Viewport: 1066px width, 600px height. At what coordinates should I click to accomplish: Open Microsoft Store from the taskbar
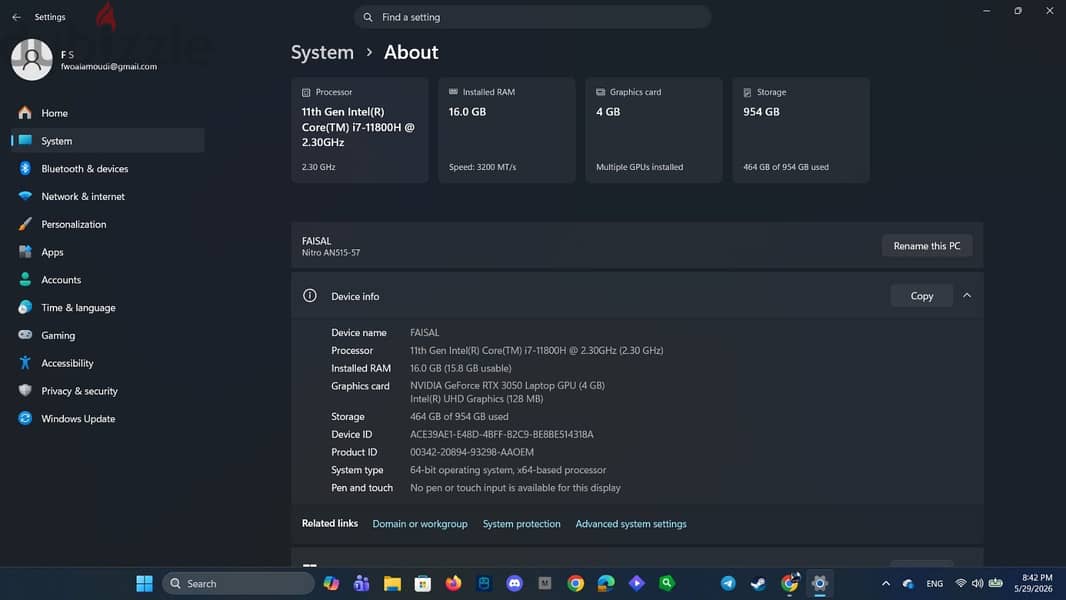pyautogui.click(x=423, y=583)
